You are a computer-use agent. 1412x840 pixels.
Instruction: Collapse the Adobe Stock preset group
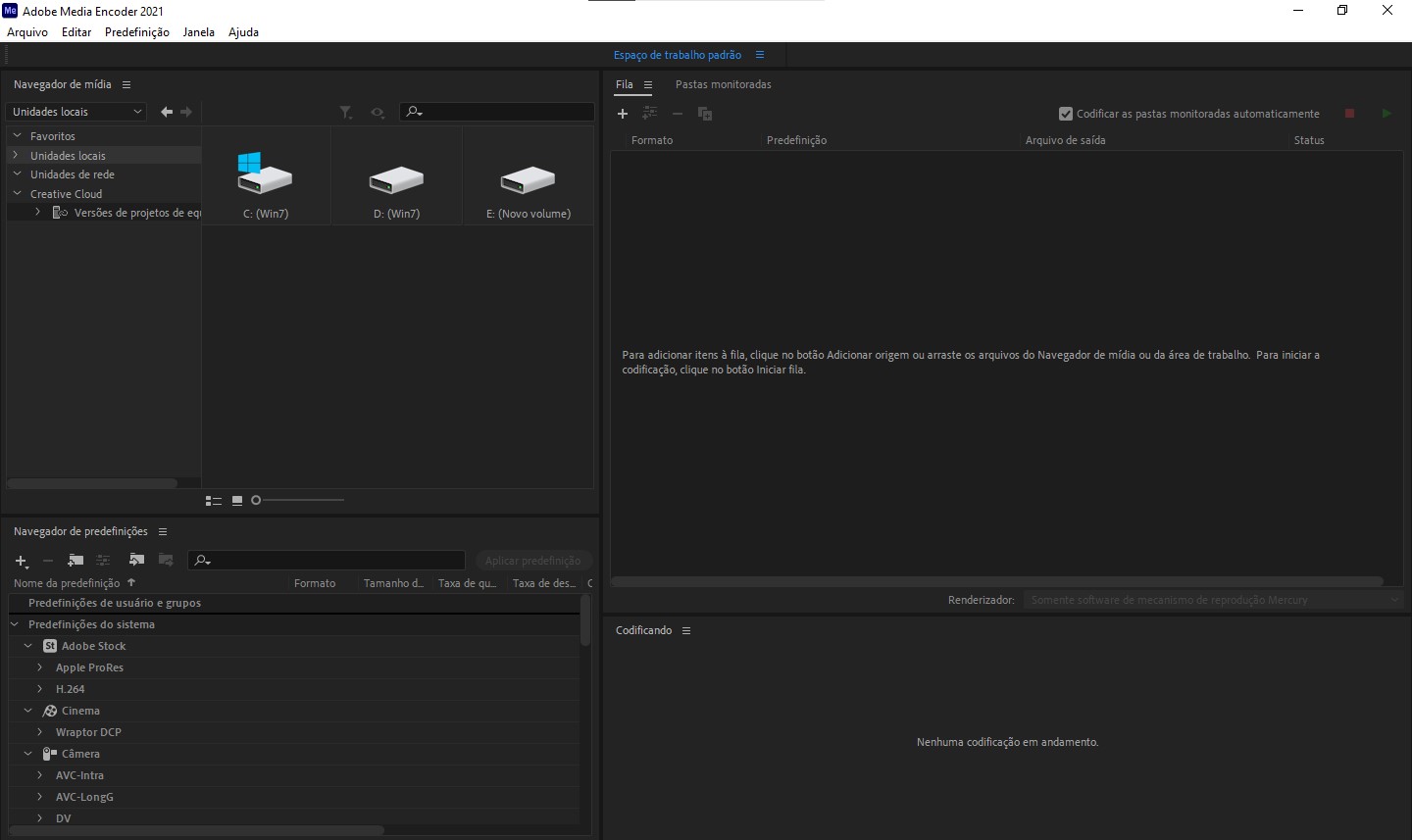28,646
